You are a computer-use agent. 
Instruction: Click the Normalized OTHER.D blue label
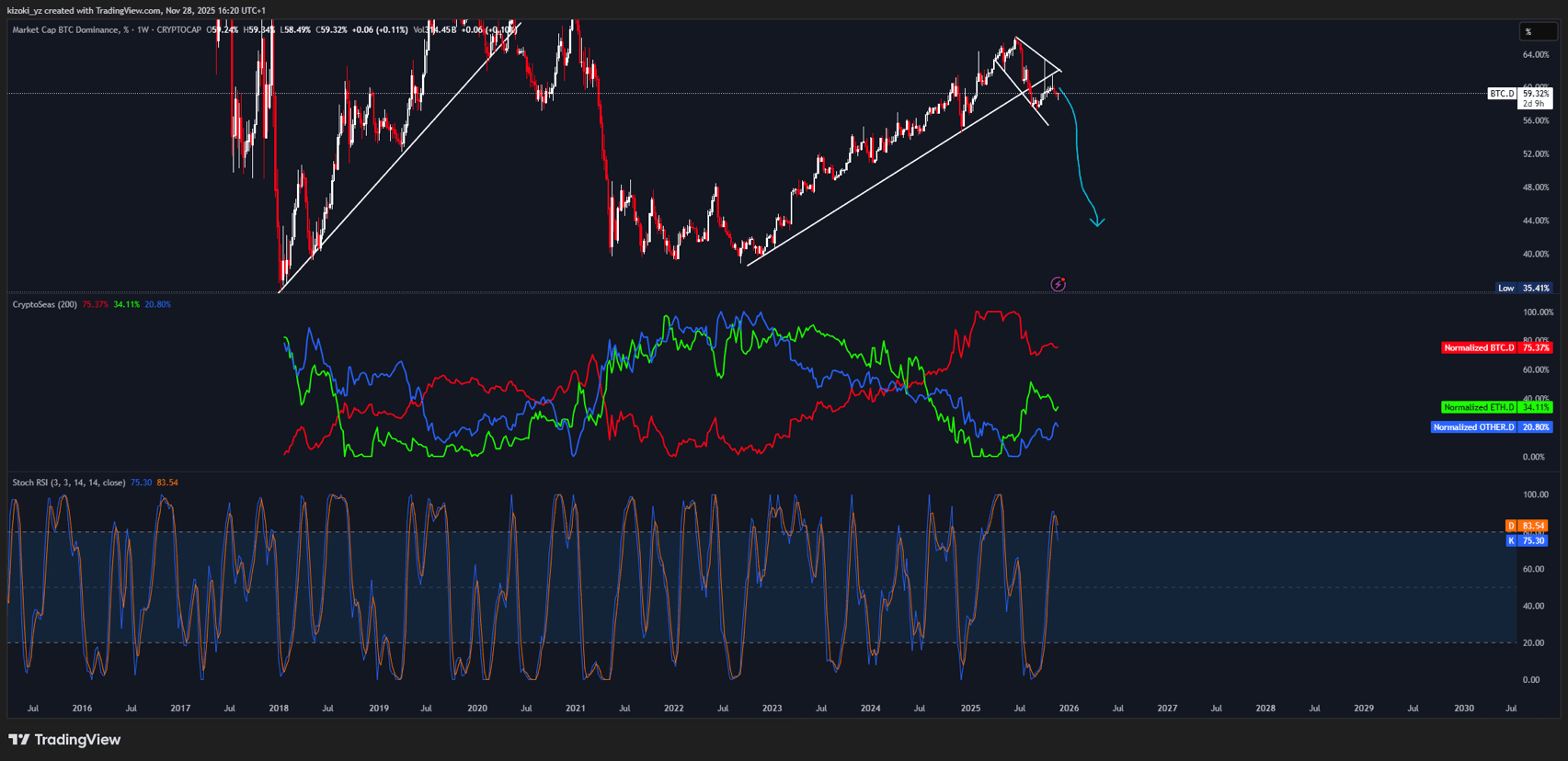tap(1473, 427)
